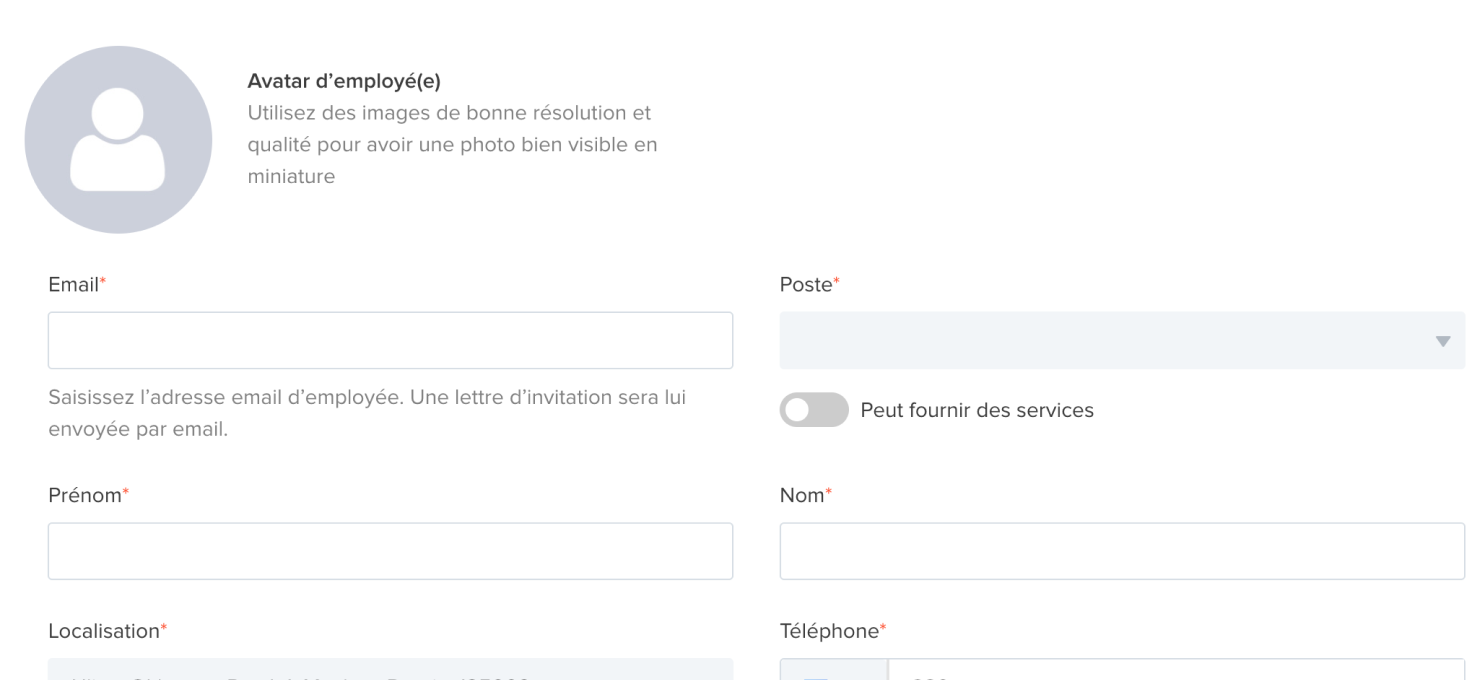This screenshot has width=1482, height=680.
Task: Click the Localisation field
Action: [390, 670]
